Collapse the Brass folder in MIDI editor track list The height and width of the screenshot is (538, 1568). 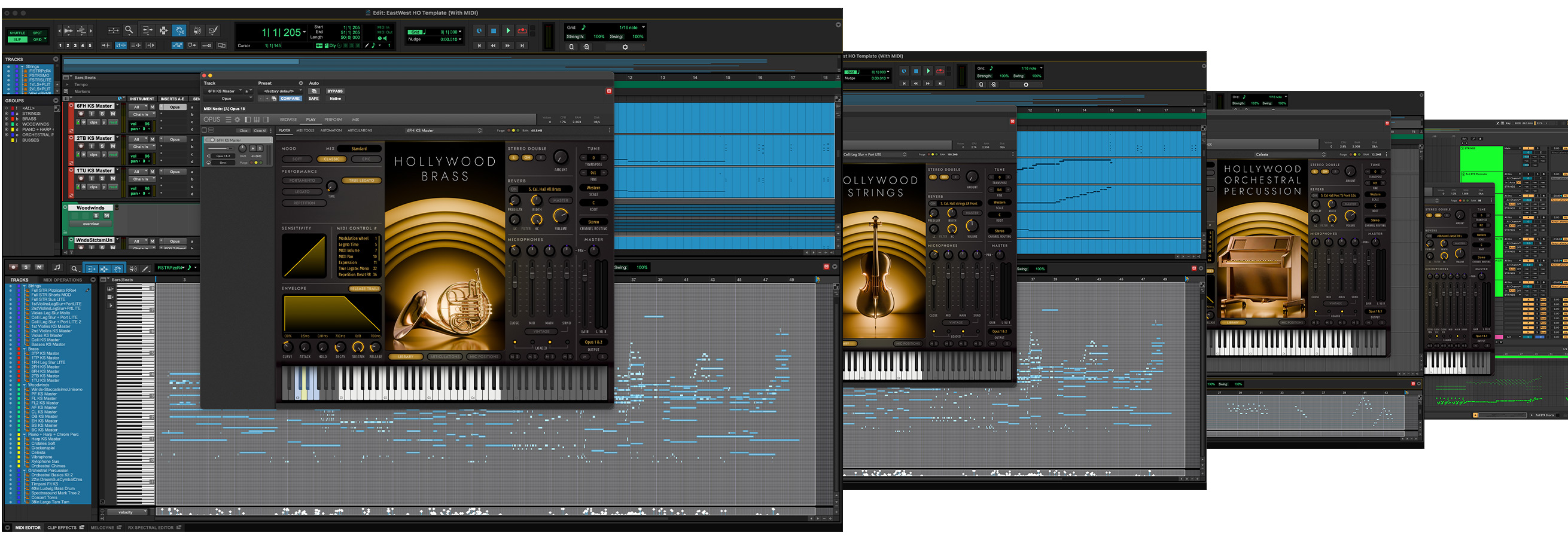point(25,349)
